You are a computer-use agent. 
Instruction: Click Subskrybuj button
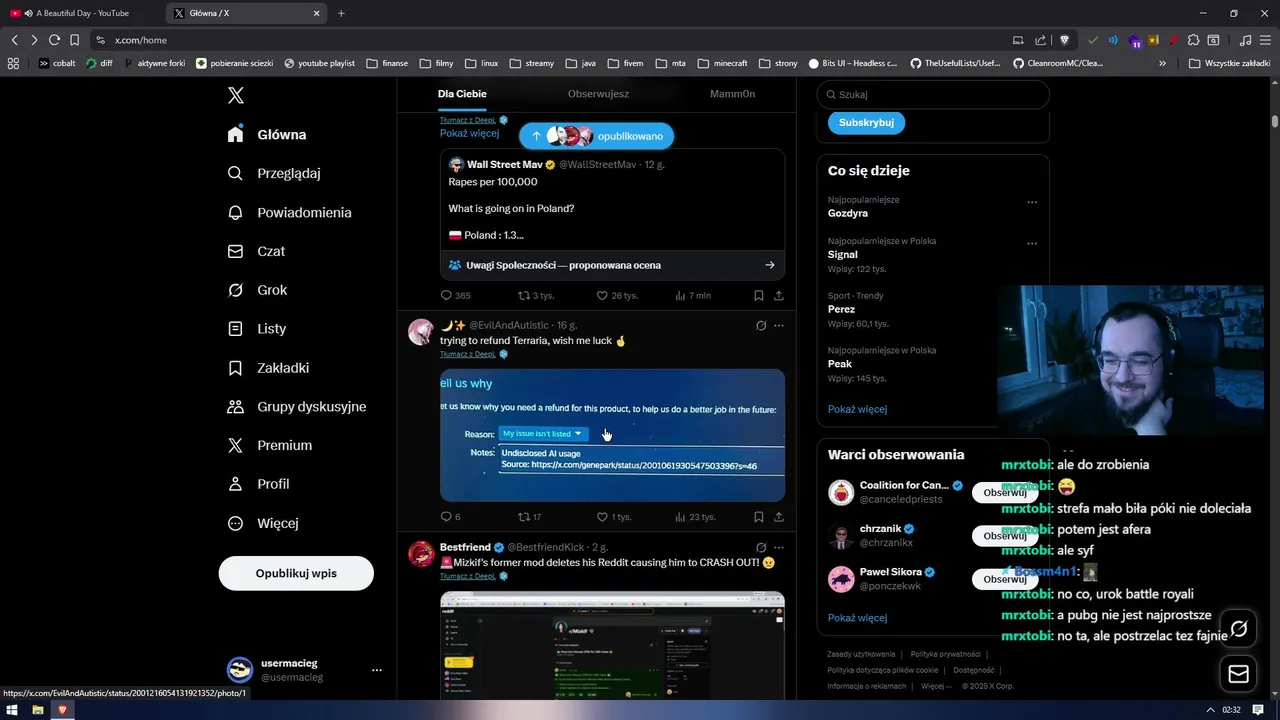866,122
